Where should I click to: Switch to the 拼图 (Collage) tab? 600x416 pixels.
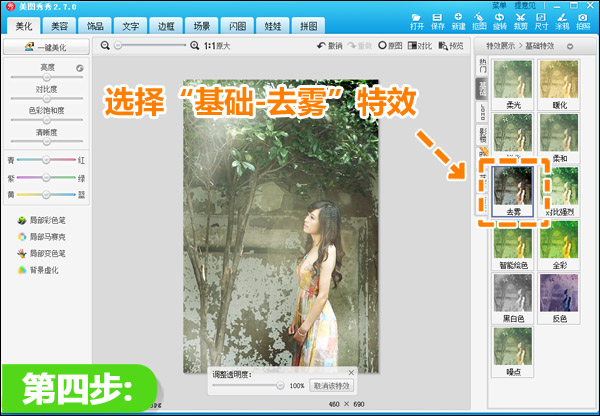[x=310, y=23]
